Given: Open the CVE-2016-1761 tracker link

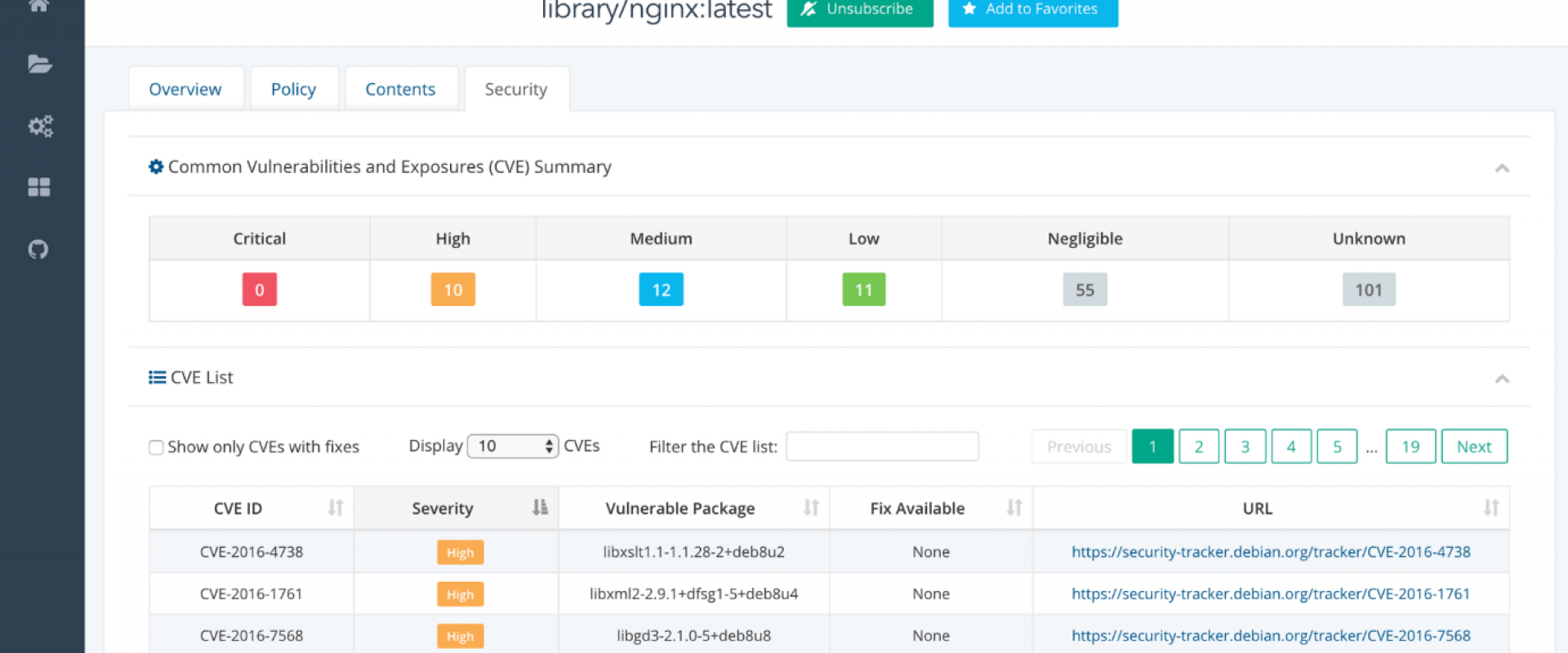Looking at the screenshot, I should pos(1271,593).
